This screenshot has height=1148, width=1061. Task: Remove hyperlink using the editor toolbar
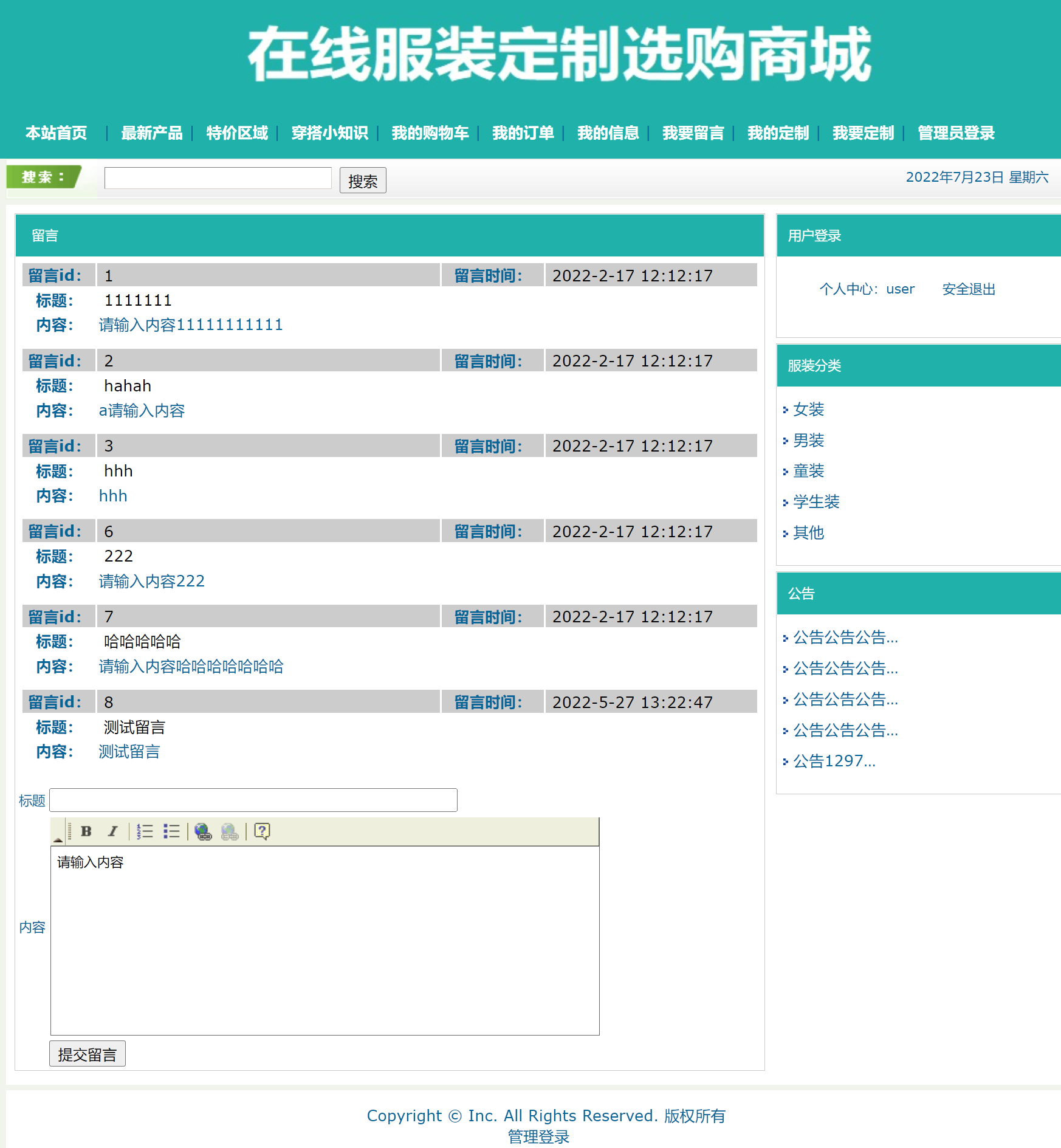click(230, 832)
